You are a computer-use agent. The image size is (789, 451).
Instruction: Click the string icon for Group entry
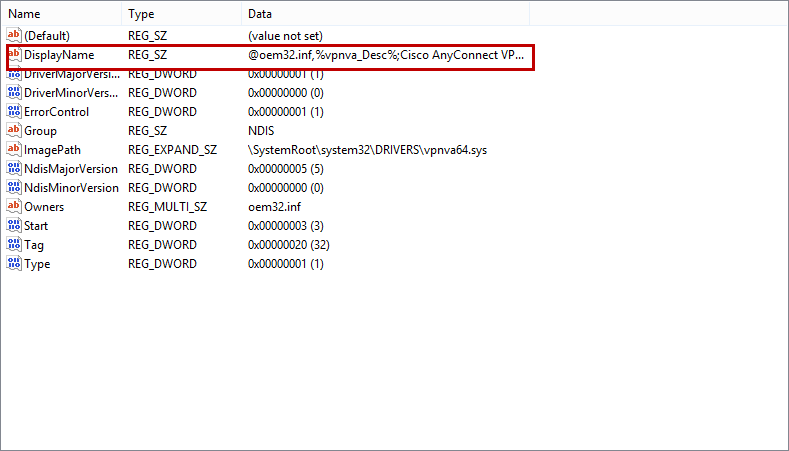point(14,131)
